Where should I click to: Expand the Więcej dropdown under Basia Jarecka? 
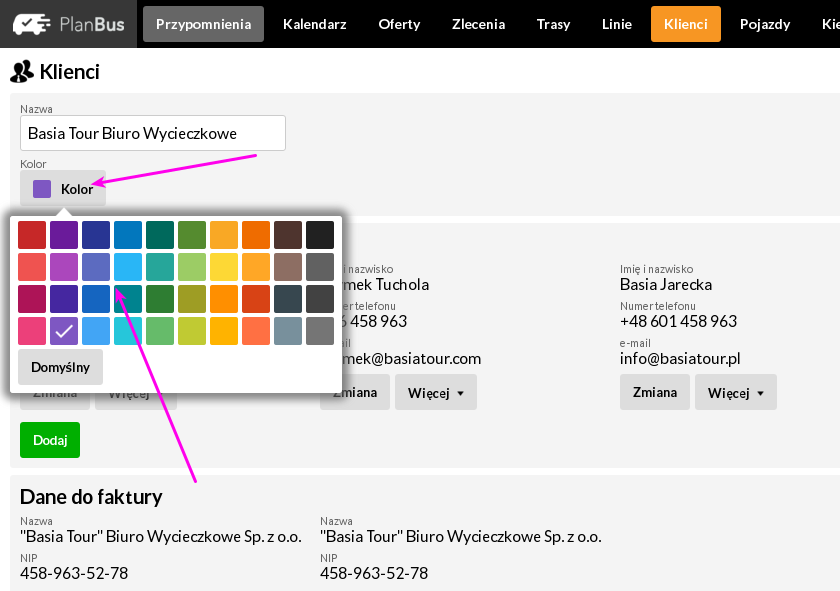[x=736, y=392]
